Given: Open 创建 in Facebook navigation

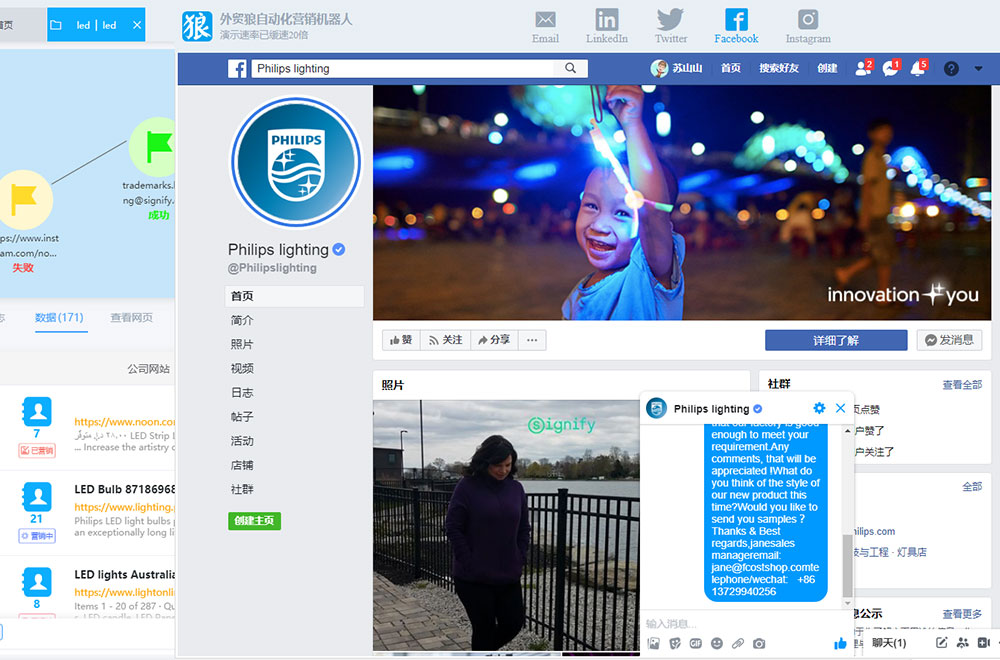Looking at the screenshot, I should point(827,68).
